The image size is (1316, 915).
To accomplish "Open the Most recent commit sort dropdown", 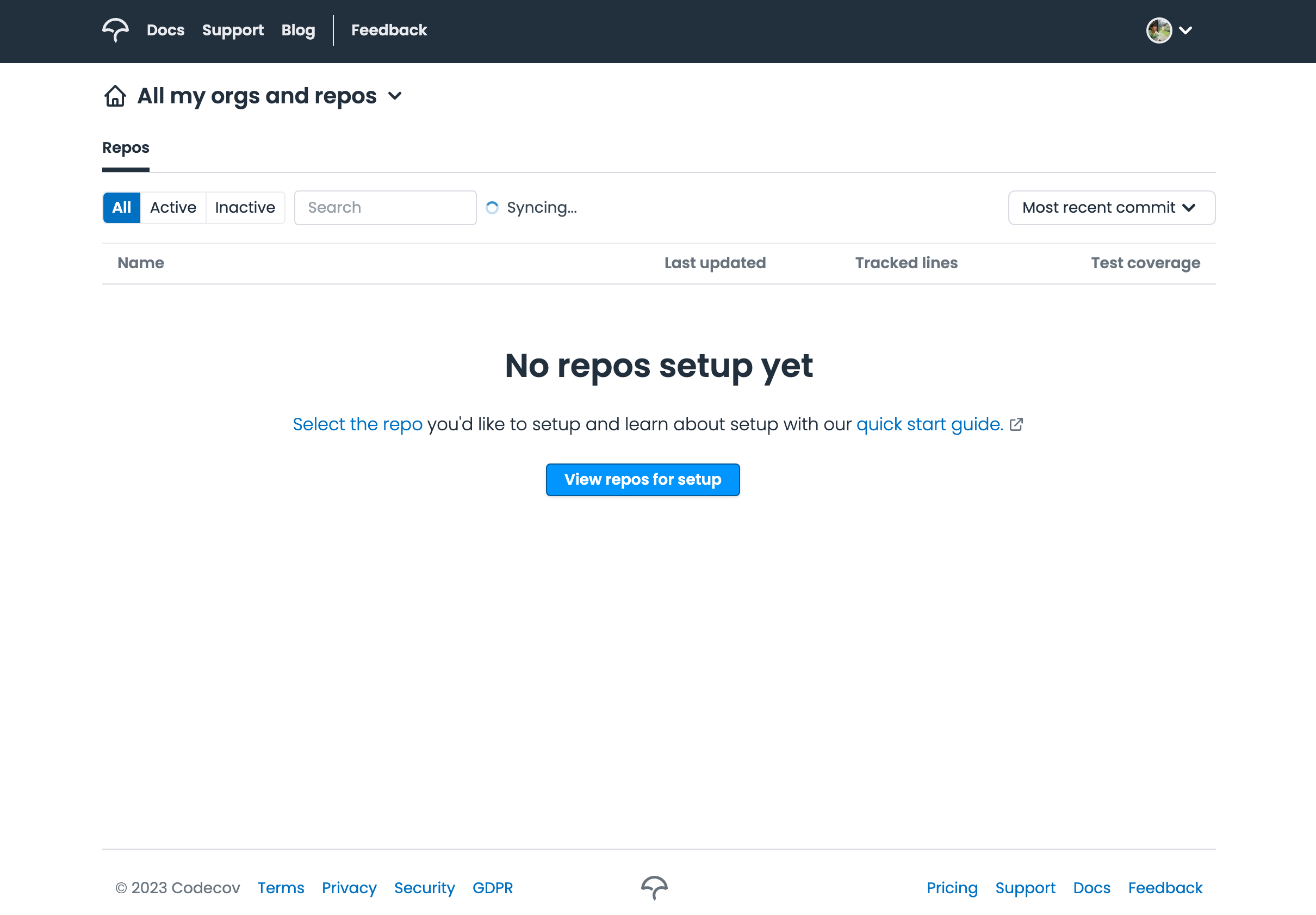I will coord(1111,208).
